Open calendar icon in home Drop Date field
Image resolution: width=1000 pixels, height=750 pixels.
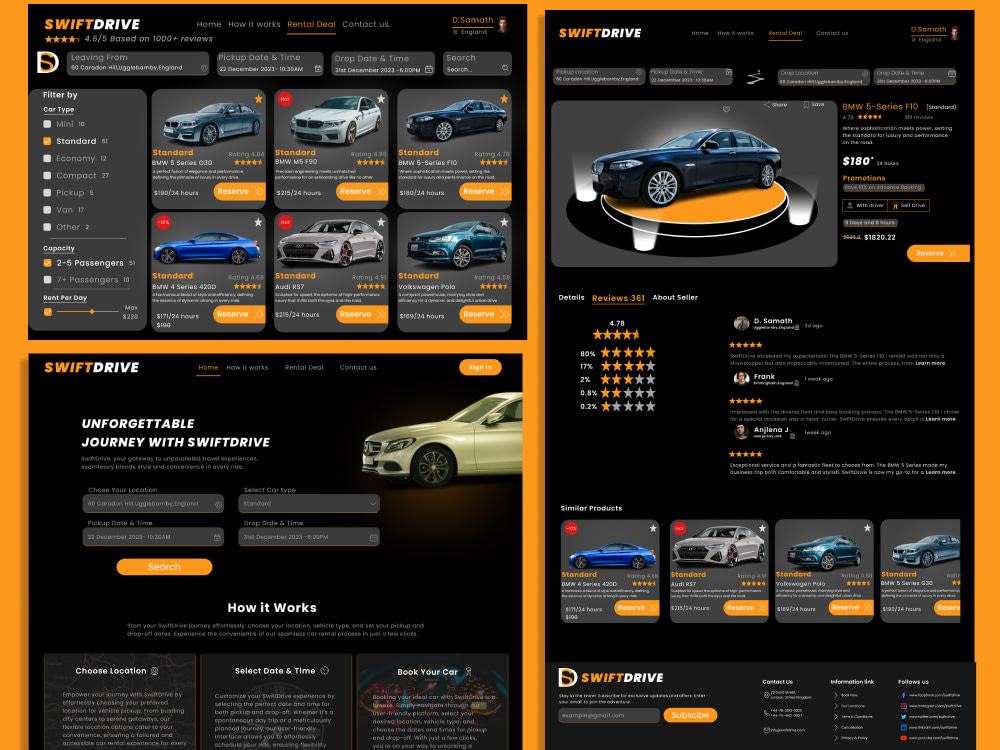point(374,538)
